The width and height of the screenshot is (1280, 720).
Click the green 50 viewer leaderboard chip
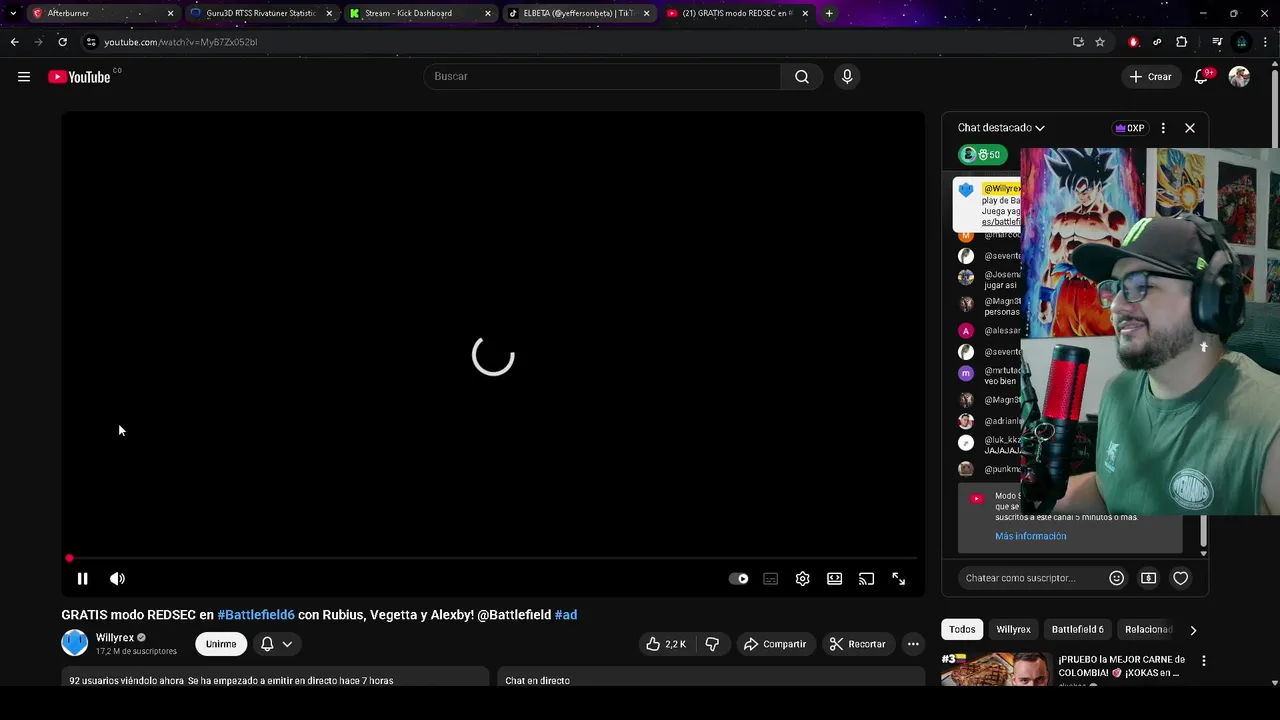[x=983, y=155]
